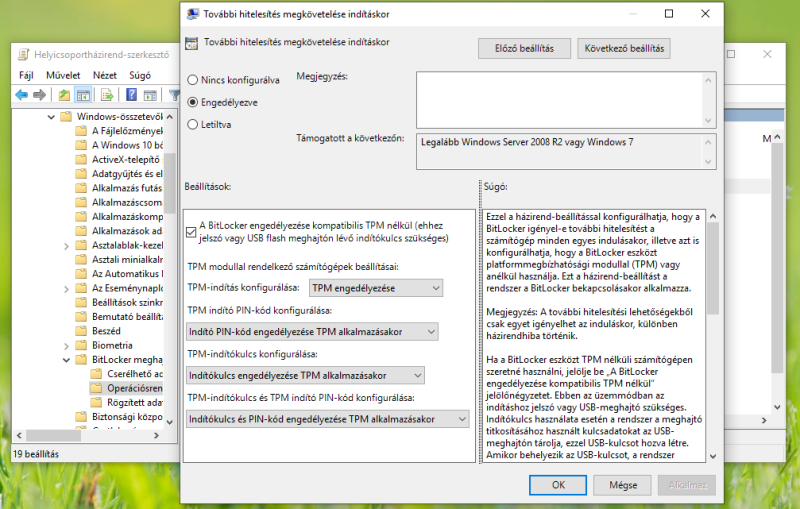Toggle the Show/Hide action pane toolbar icon
Viewport: 800px width, 509px height.
click(x=150, y=95)
